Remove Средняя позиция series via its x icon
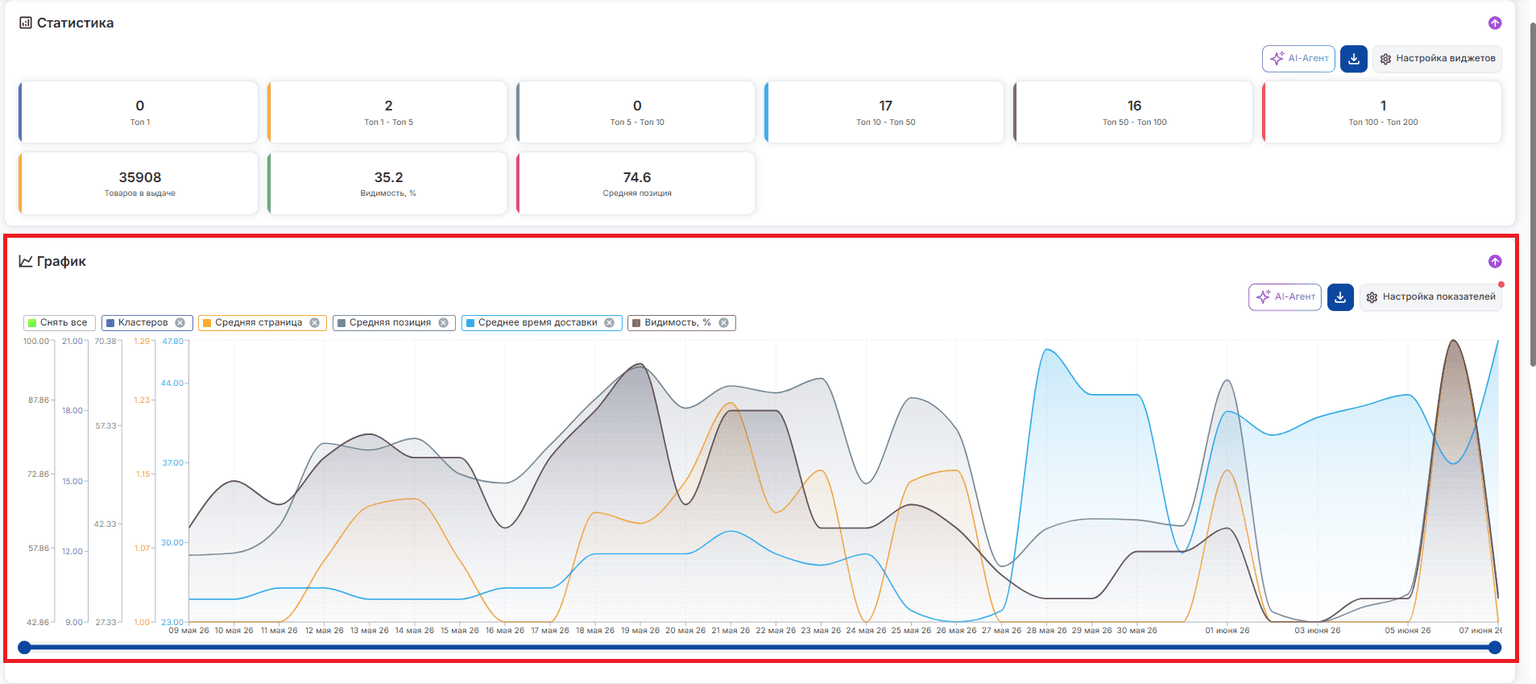 (443, 323)
